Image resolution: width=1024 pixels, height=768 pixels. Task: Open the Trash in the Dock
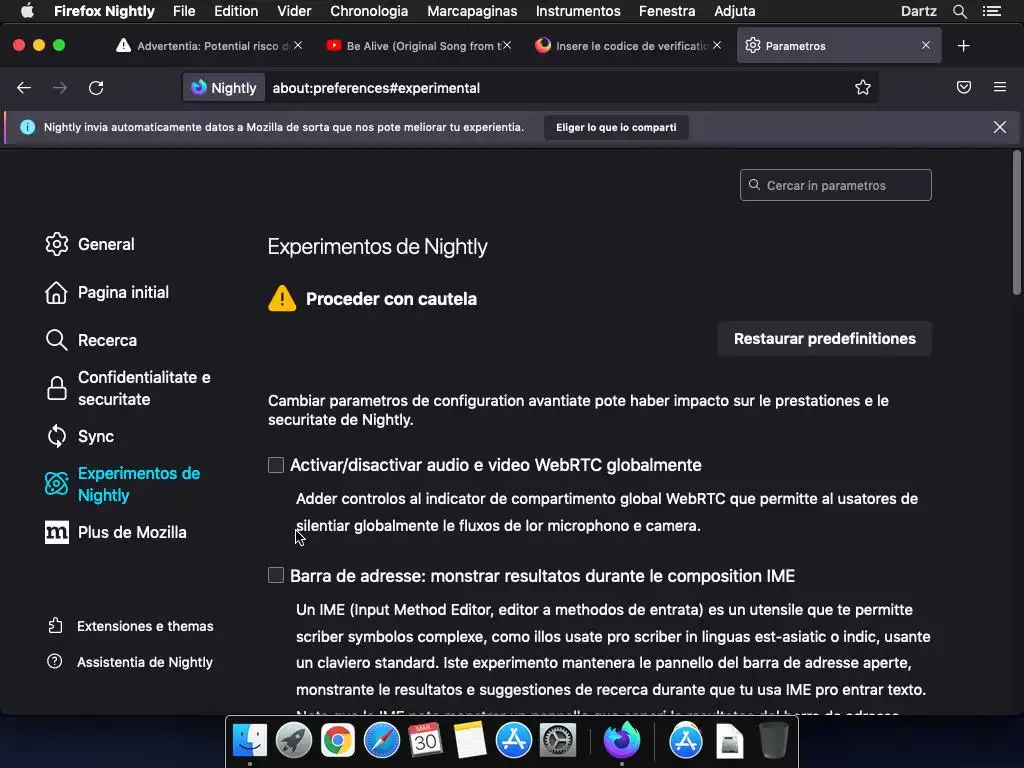[773, 741]
